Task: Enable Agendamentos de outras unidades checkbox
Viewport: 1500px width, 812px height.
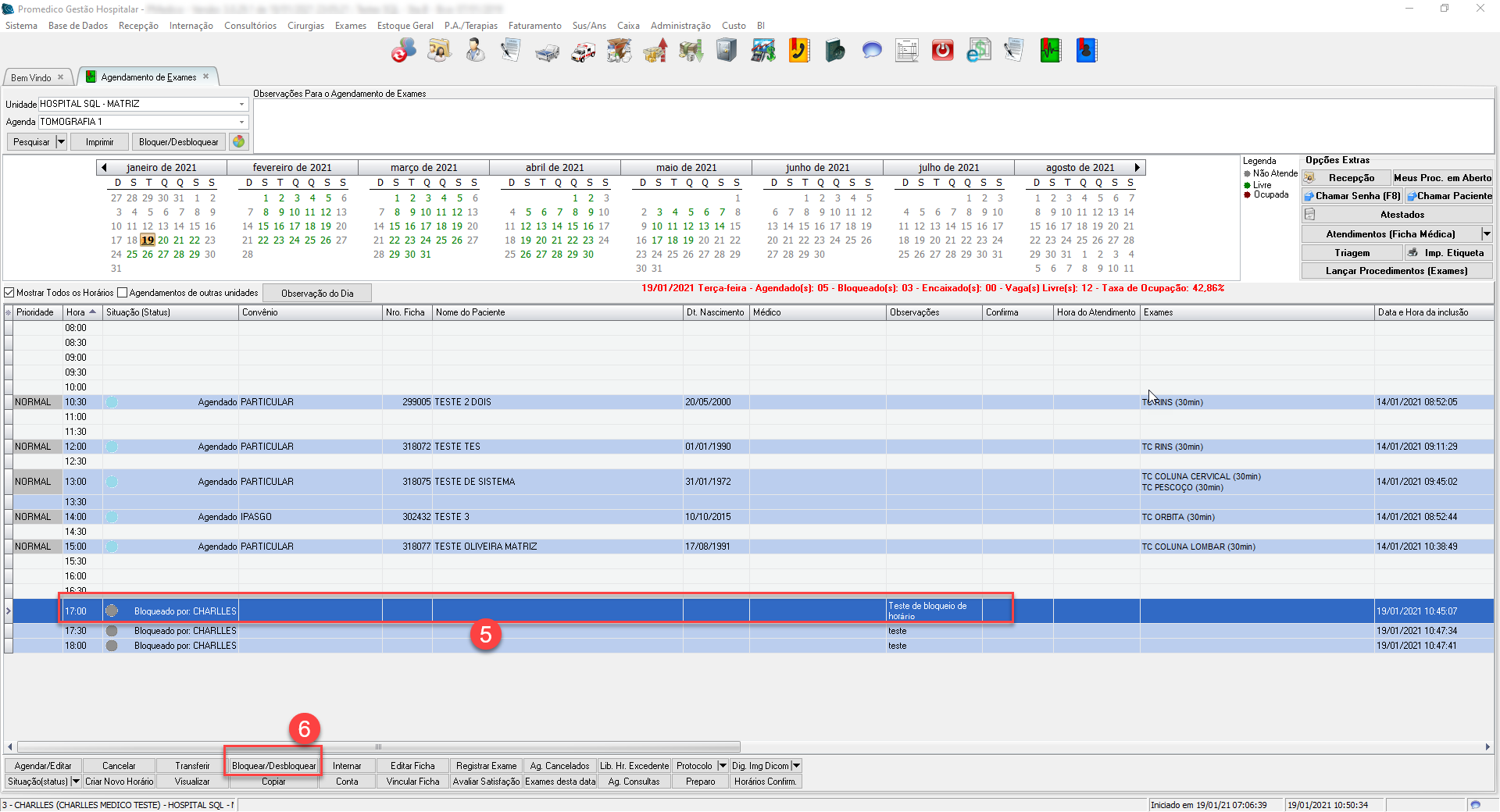Action: click(122, 293)
